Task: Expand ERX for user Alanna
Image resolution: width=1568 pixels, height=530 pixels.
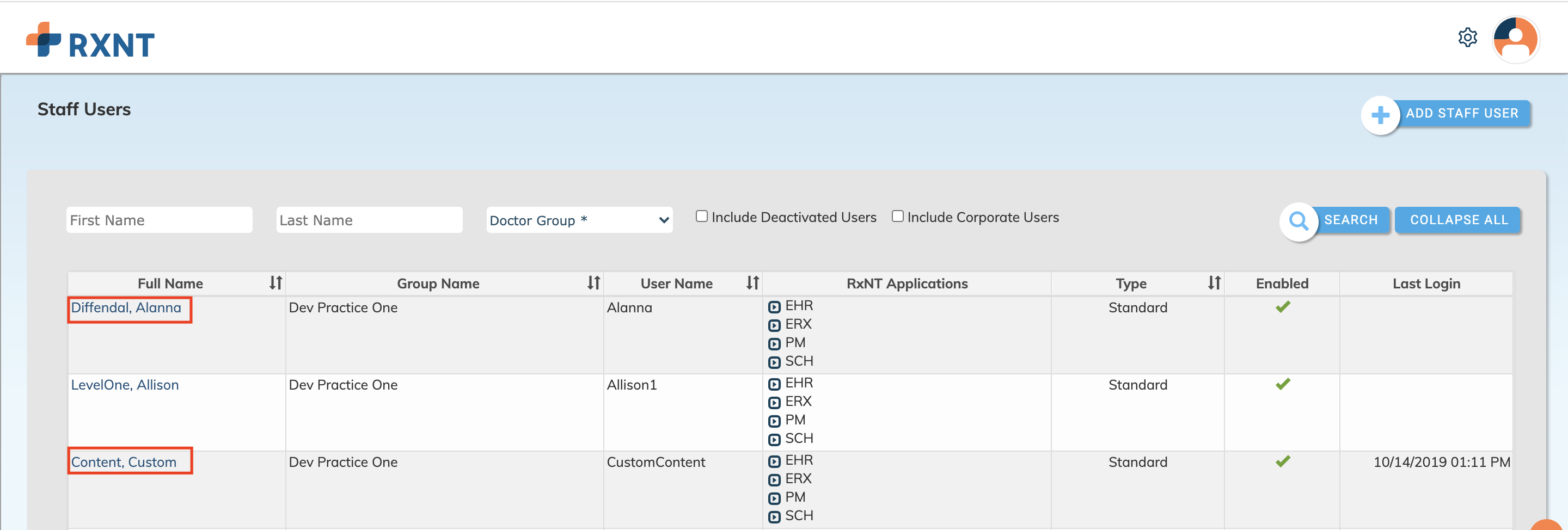Action: (x=774, y=325)
